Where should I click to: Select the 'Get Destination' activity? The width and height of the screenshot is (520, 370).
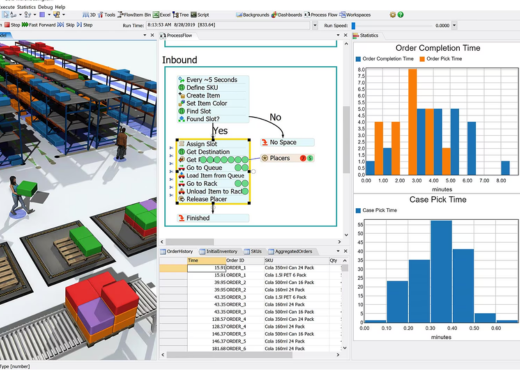pos(213,152)
